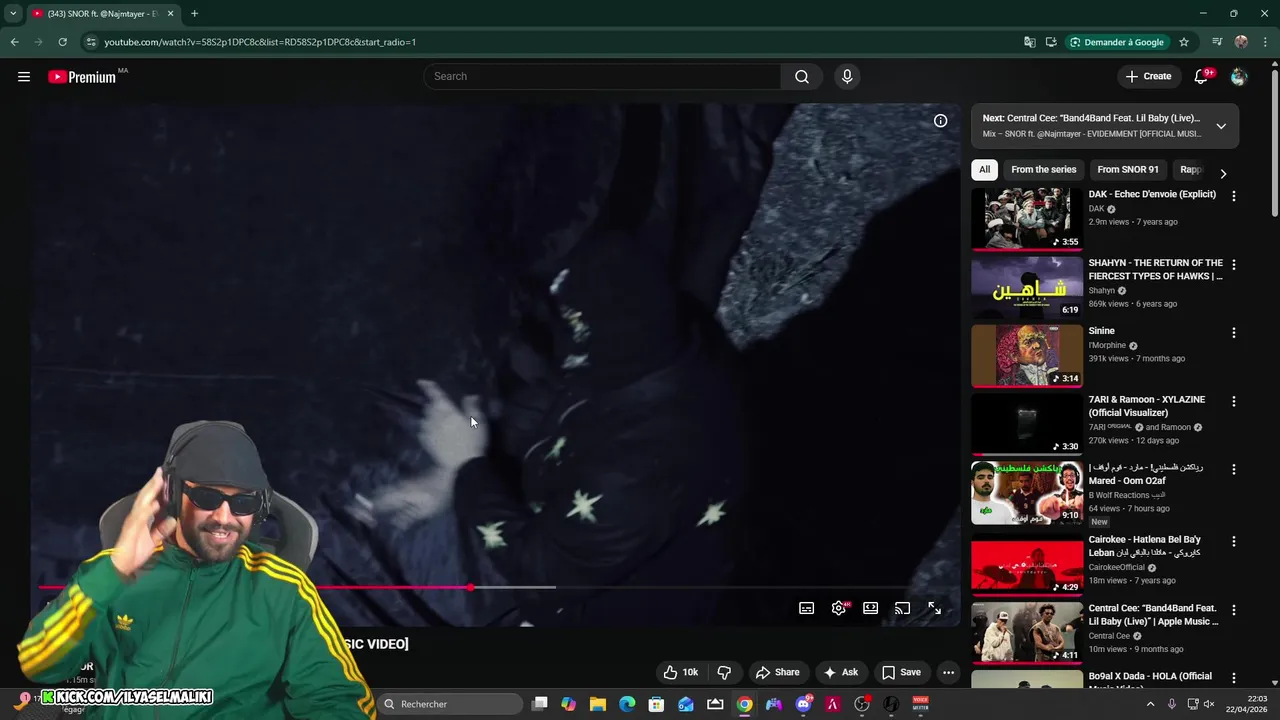This screenshot has width=1280, height=720.
Task: Save video to playlist
Action: pyautogui.click(x=901, y=672)
